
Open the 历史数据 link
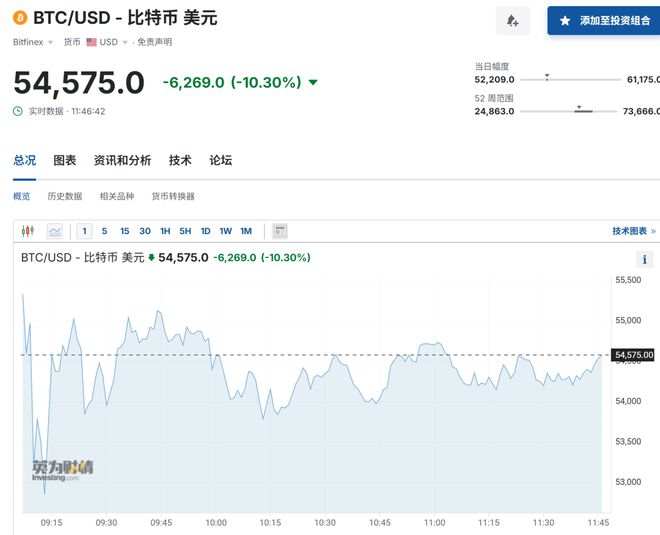coord(65,196)
